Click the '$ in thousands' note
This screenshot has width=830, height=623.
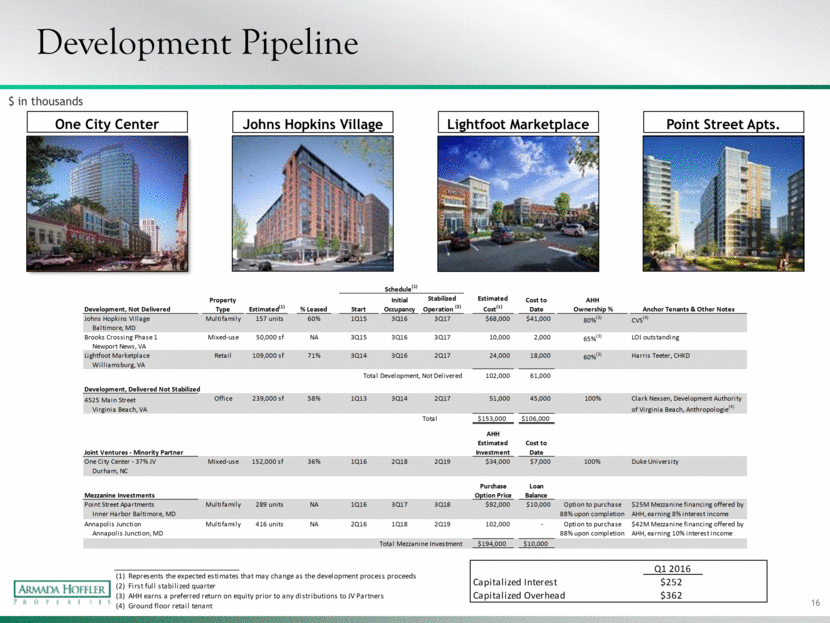tap(46, 101)
